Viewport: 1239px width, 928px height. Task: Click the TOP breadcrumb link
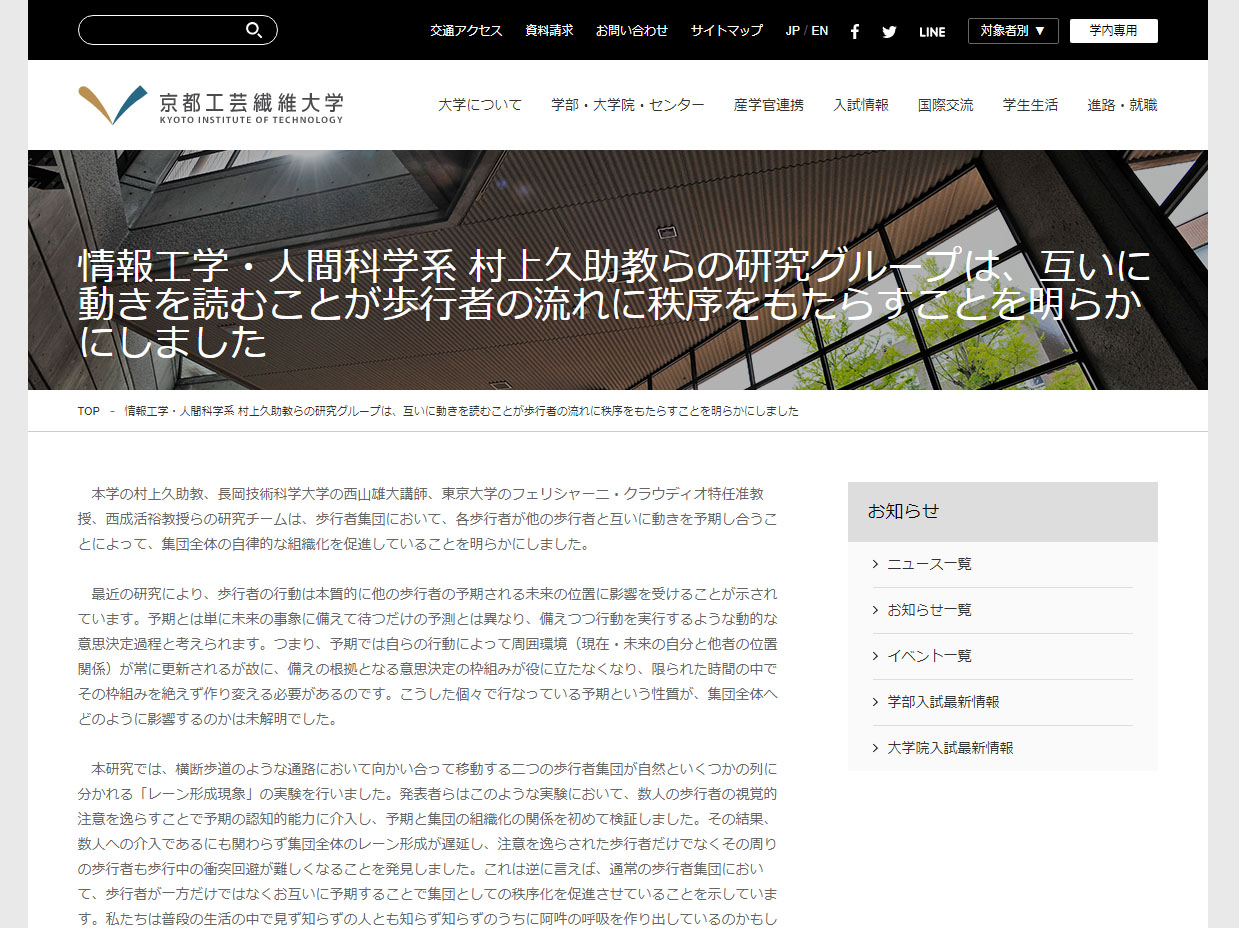pyautogui.click(x=88, y=410)
